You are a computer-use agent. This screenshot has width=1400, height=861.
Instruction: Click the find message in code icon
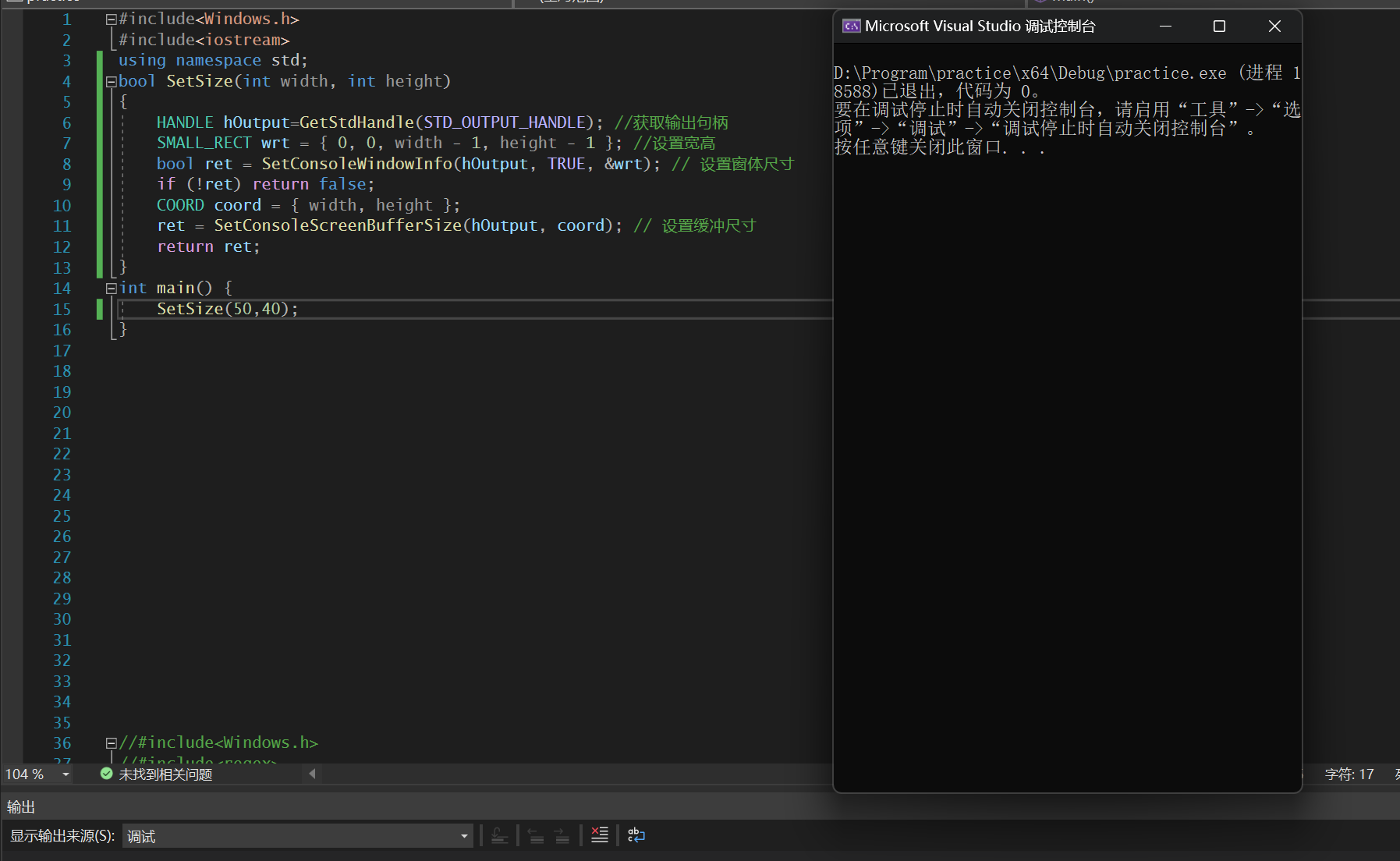tap(500, 835)
